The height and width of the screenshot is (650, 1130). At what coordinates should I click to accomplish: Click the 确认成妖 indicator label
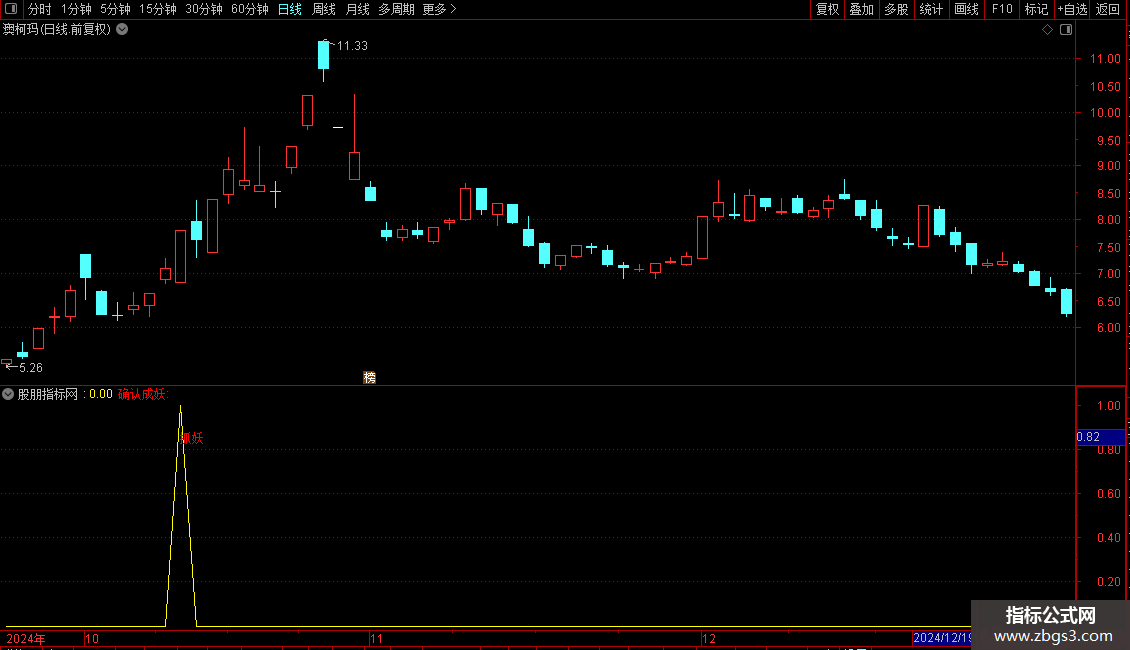(142, 394)
